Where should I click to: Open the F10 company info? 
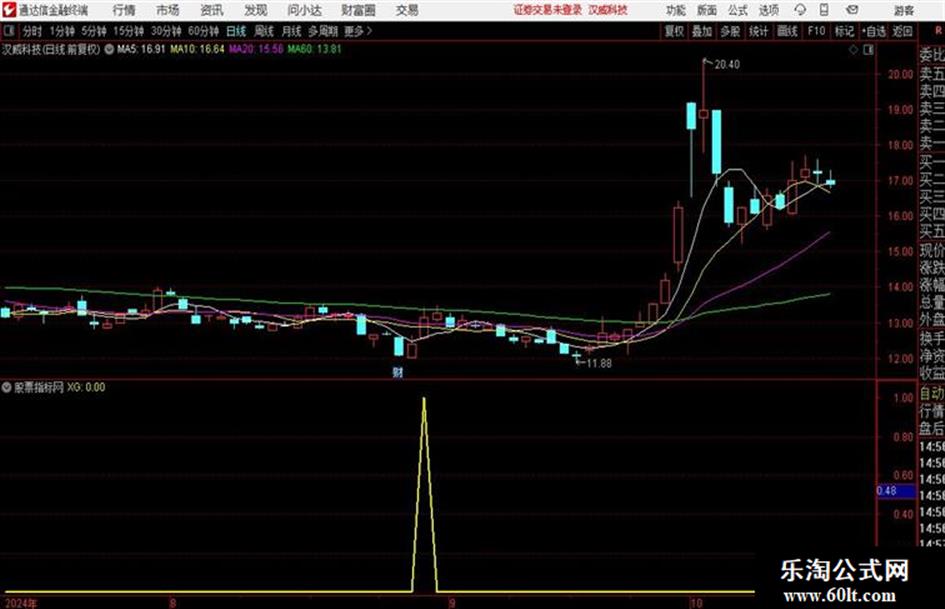[817, 31]
